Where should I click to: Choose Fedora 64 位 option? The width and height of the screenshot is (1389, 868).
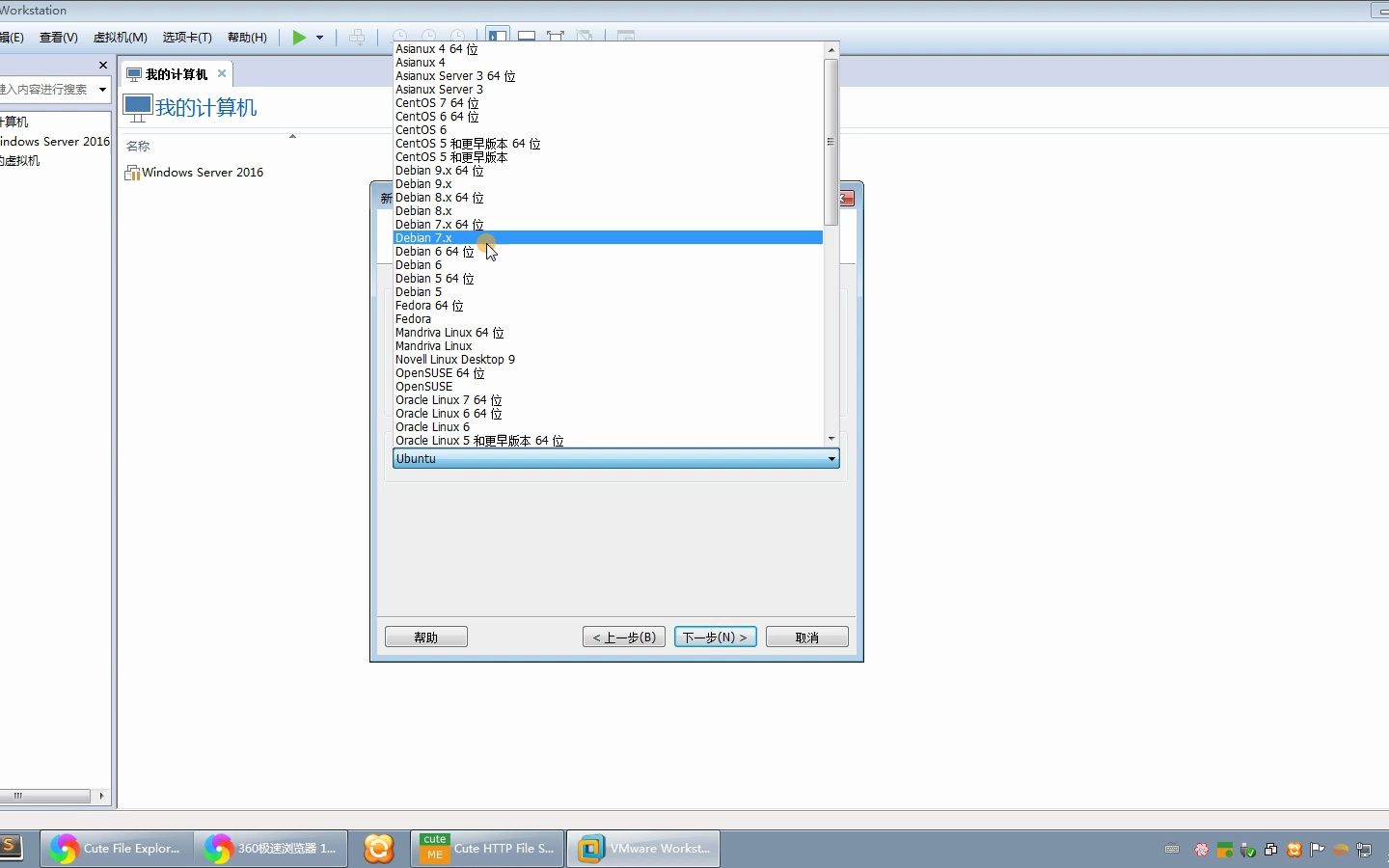click(x=608, y=306)
